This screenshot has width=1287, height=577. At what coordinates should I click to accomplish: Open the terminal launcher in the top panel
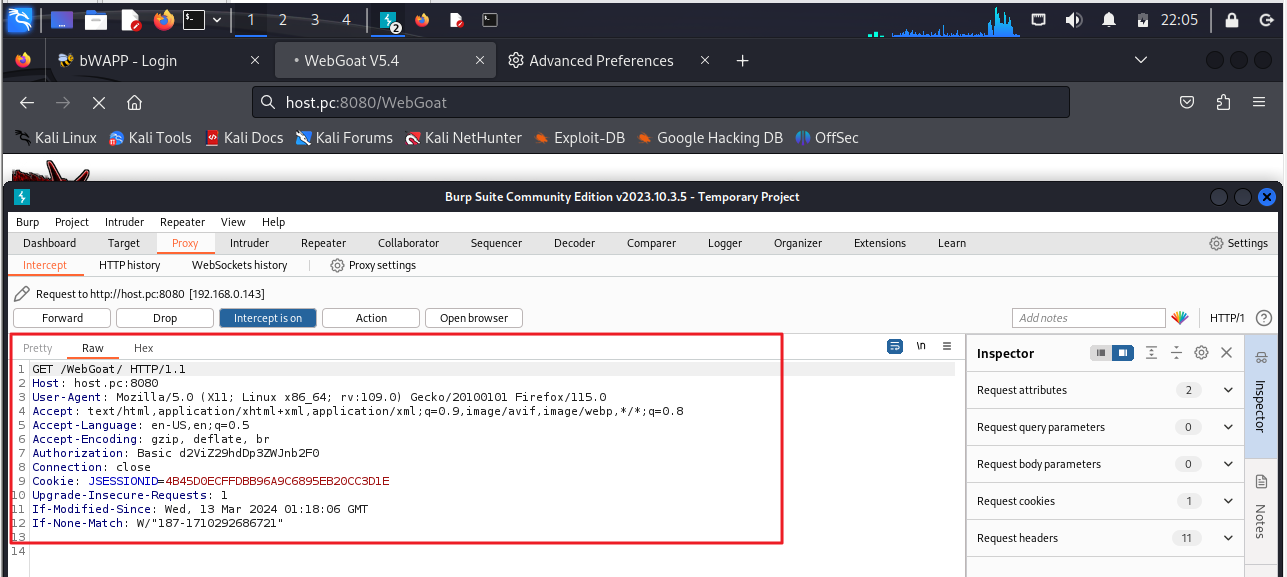click(x=195, y=19)
